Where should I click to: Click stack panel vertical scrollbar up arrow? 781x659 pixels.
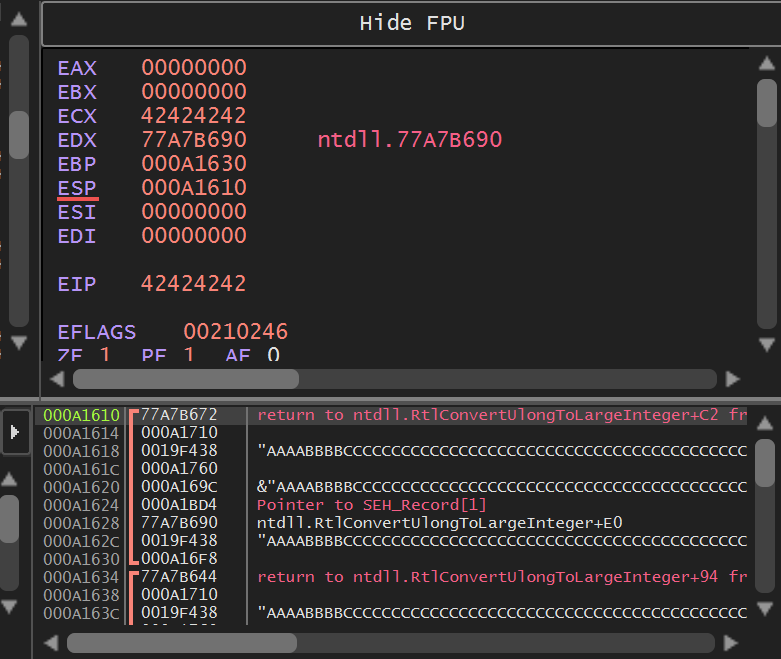(x=765, y=420)
